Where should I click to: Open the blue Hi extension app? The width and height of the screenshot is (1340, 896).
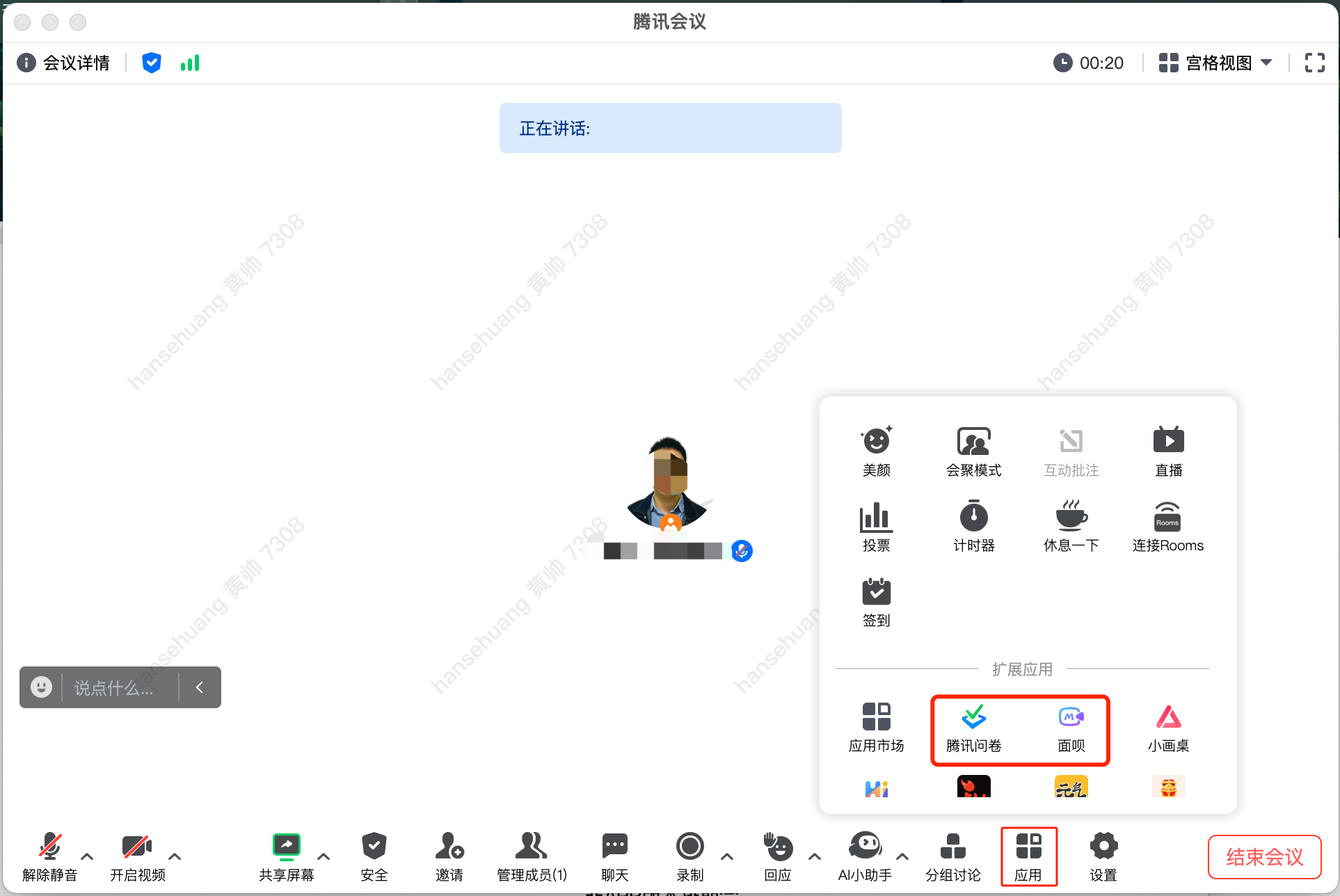pyautogui.click(x=876, y=787)
